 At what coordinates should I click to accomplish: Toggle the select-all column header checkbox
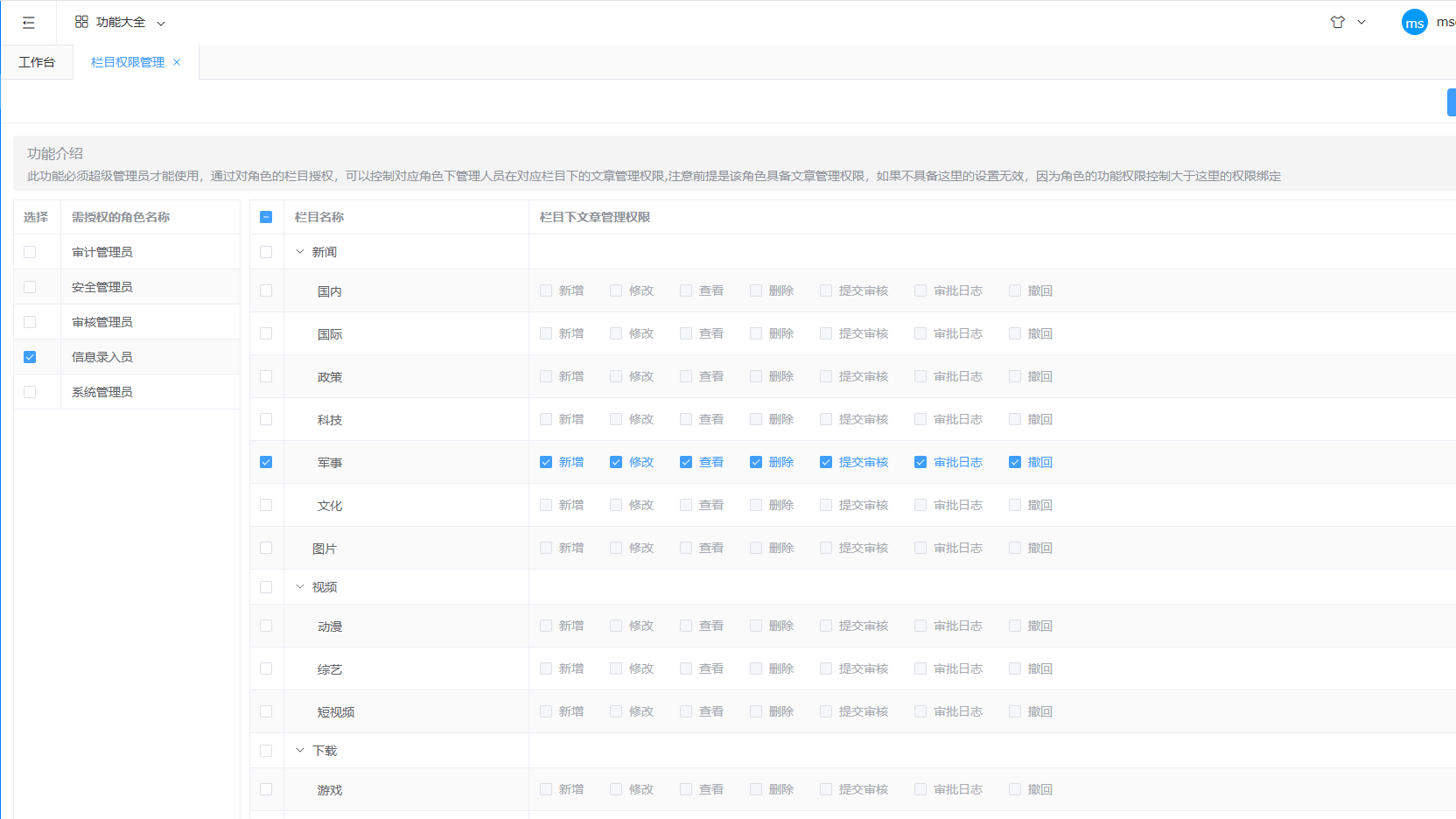(x=266, y=217)
